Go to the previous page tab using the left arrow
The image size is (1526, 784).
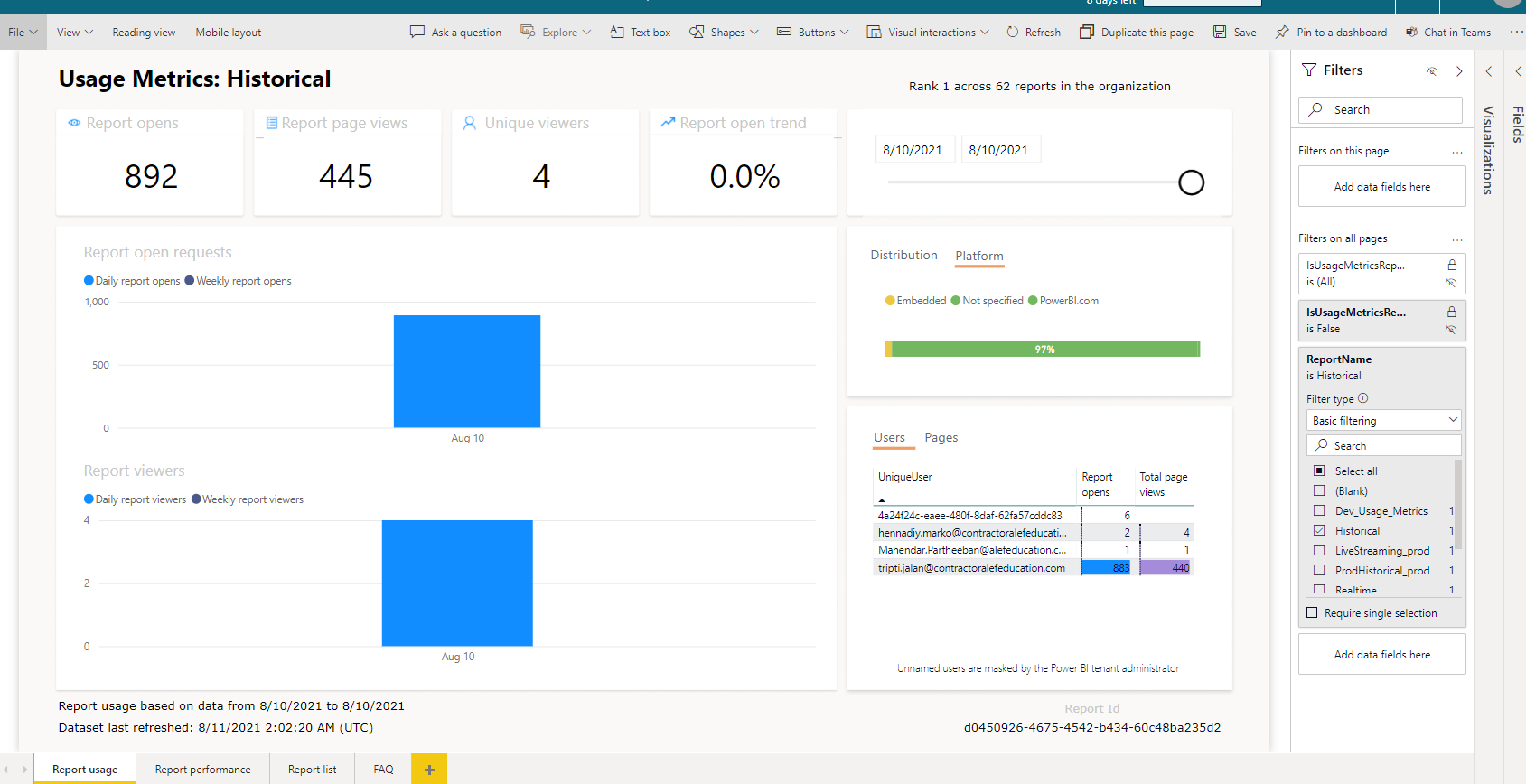(6, 770)
